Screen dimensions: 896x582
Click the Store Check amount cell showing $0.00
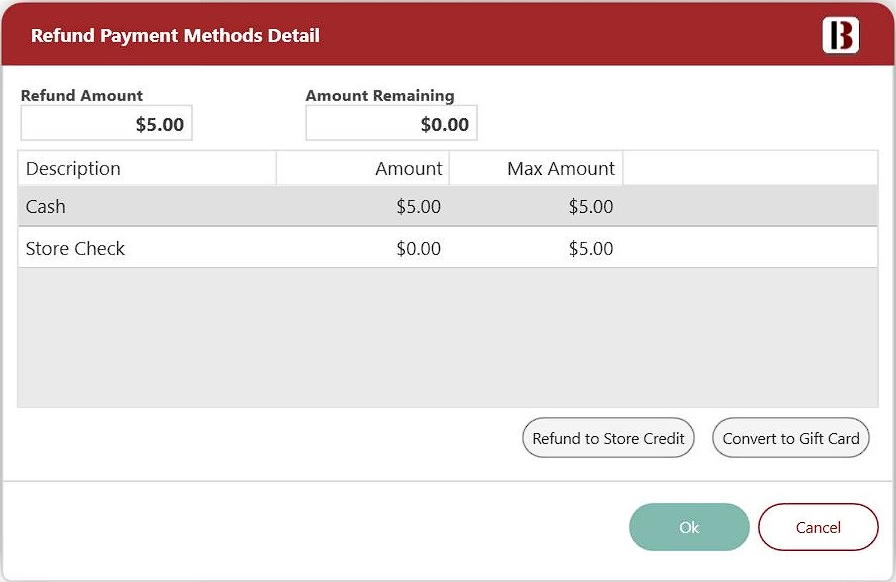pyautogui.click(x=418, y=249)
